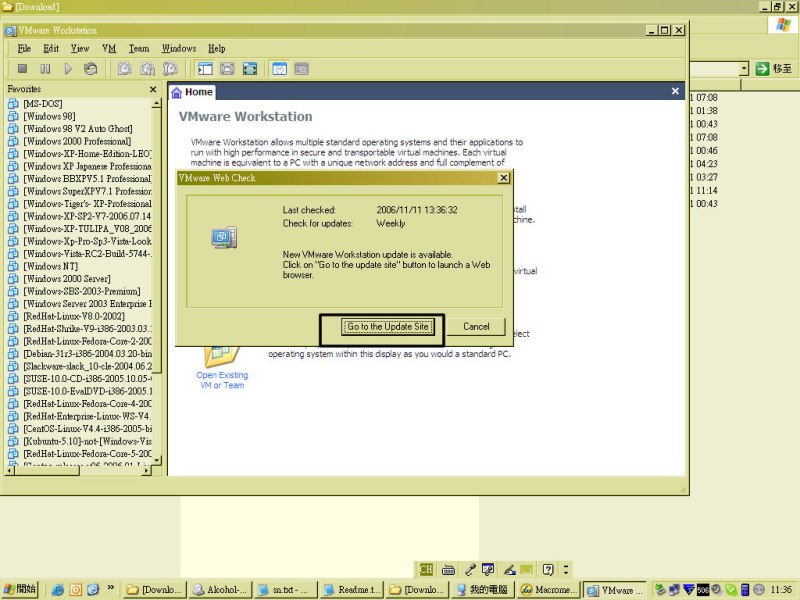Select [Windows 98 V2 Auto Ghost] favorite
The height and width of the screenshot is (600, 800).
78,129
